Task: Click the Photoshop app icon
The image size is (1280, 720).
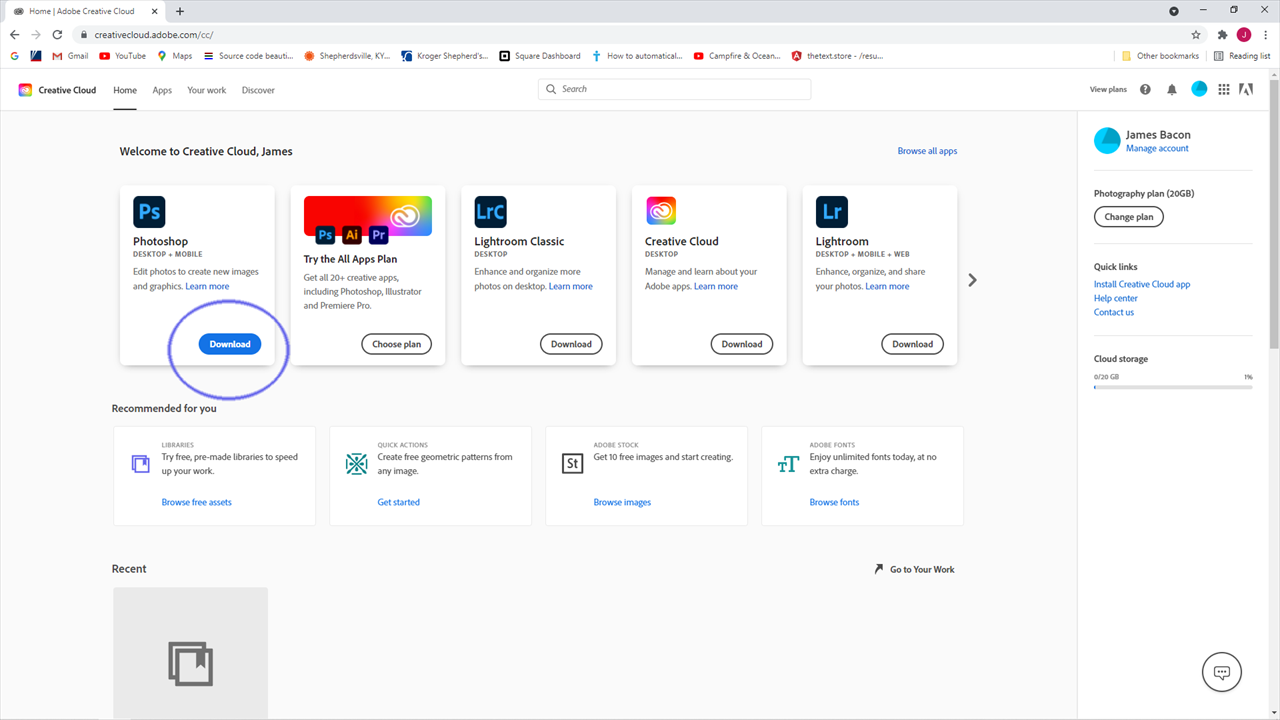Action: point(149,212)
